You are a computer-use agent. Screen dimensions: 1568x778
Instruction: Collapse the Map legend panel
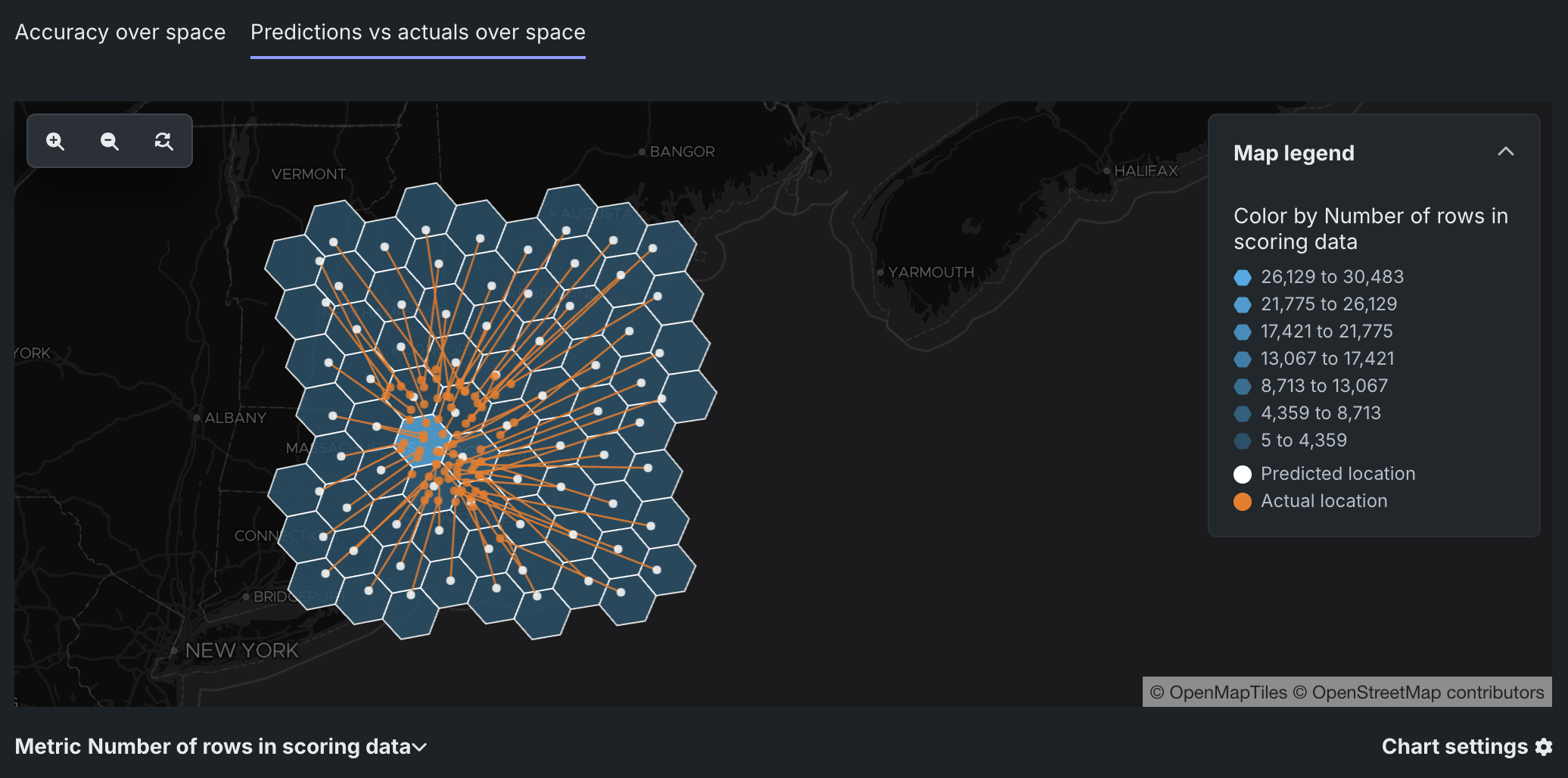[x=1505, y=152]
